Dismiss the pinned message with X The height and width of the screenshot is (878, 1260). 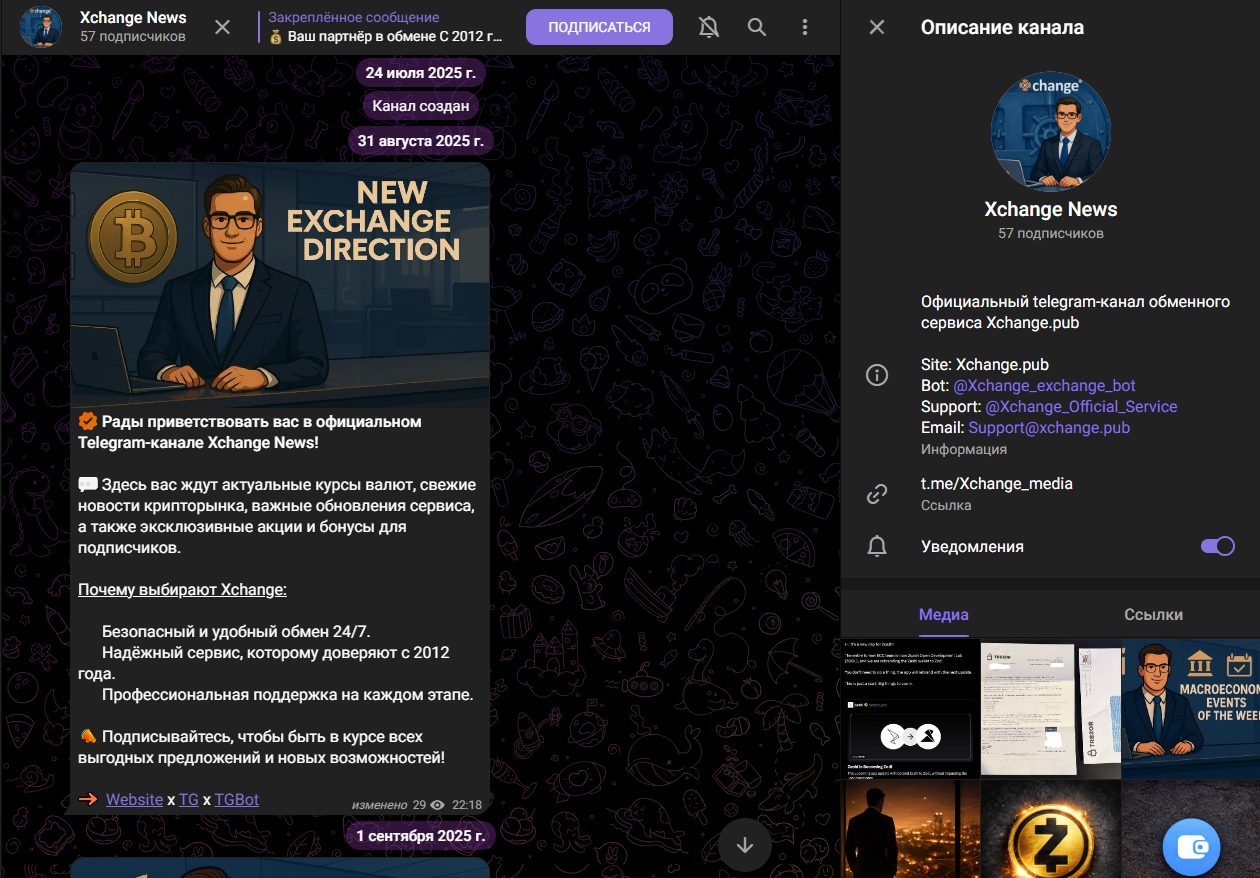tap(222, 28)
